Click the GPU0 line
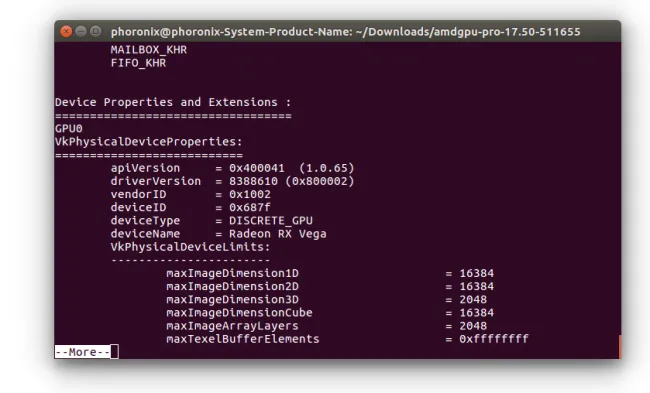This screenshot has height=393, width=650. coord(69,129)
